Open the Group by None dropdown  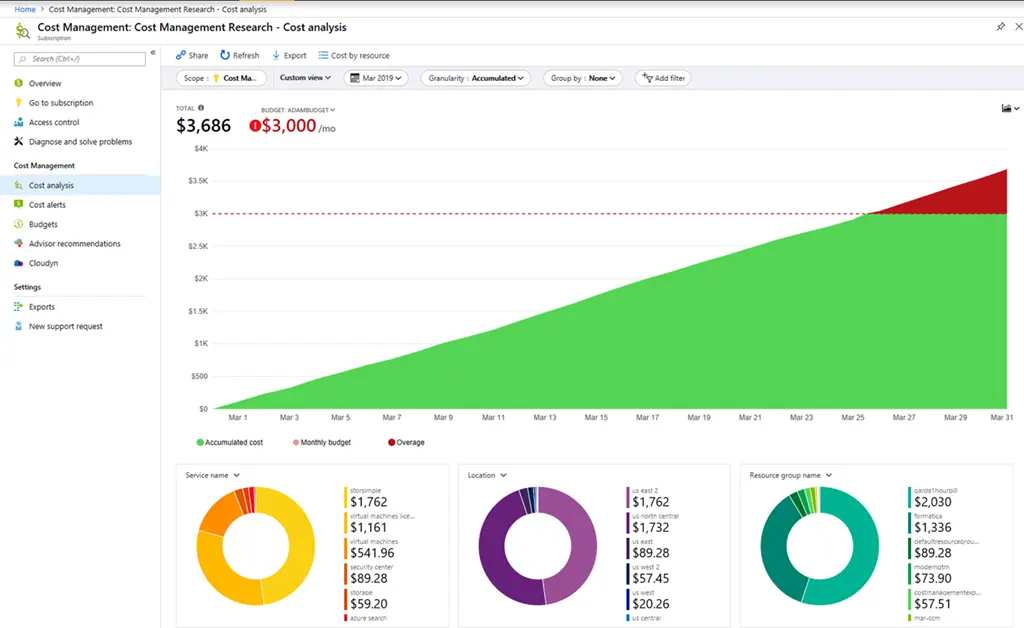coord(583,78)
